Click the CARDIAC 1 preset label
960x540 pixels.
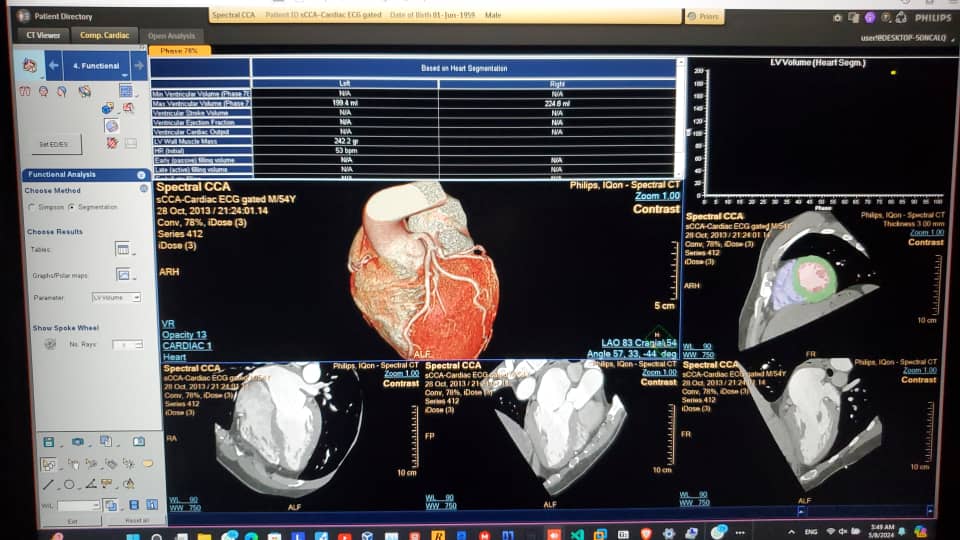(187, 346)
